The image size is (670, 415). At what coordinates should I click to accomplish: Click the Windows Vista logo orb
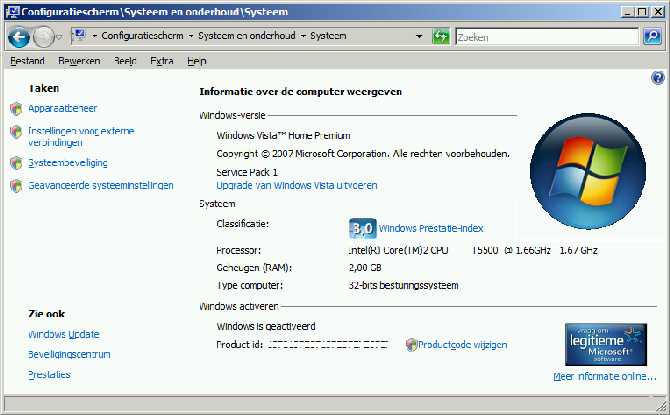coord(588,171)
